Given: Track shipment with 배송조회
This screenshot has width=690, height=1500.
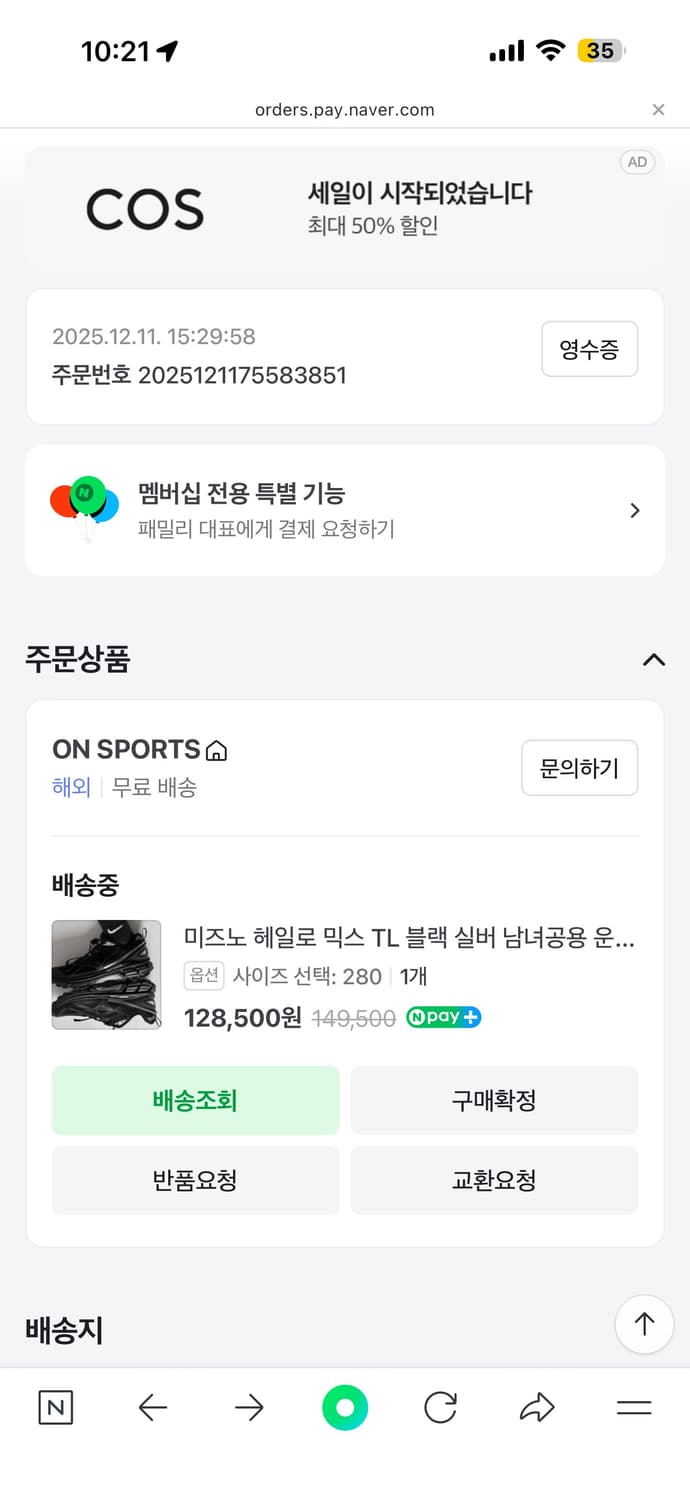Looking at the screenshot, I should 195,1100.
